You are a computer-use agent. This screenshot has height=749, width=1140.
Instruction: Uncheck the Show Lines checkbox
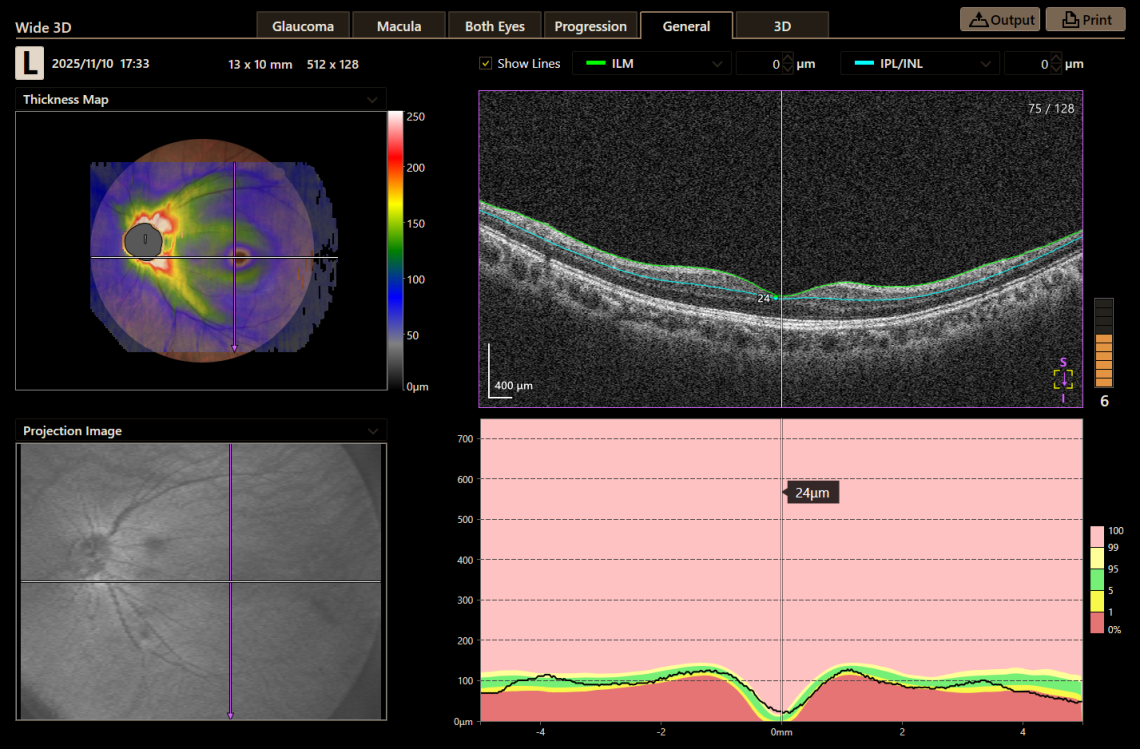click(x=484, y=63)
